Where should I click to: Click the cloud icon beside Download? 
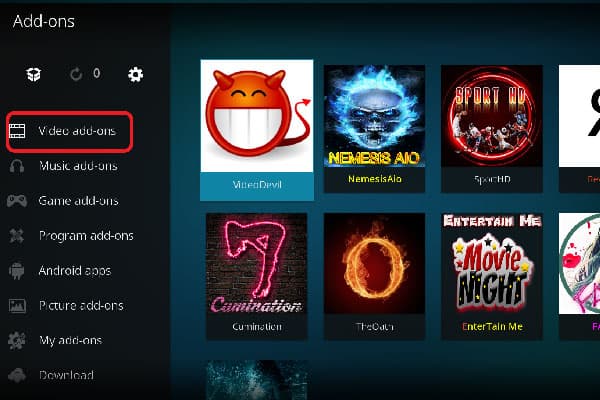[17, 376]
